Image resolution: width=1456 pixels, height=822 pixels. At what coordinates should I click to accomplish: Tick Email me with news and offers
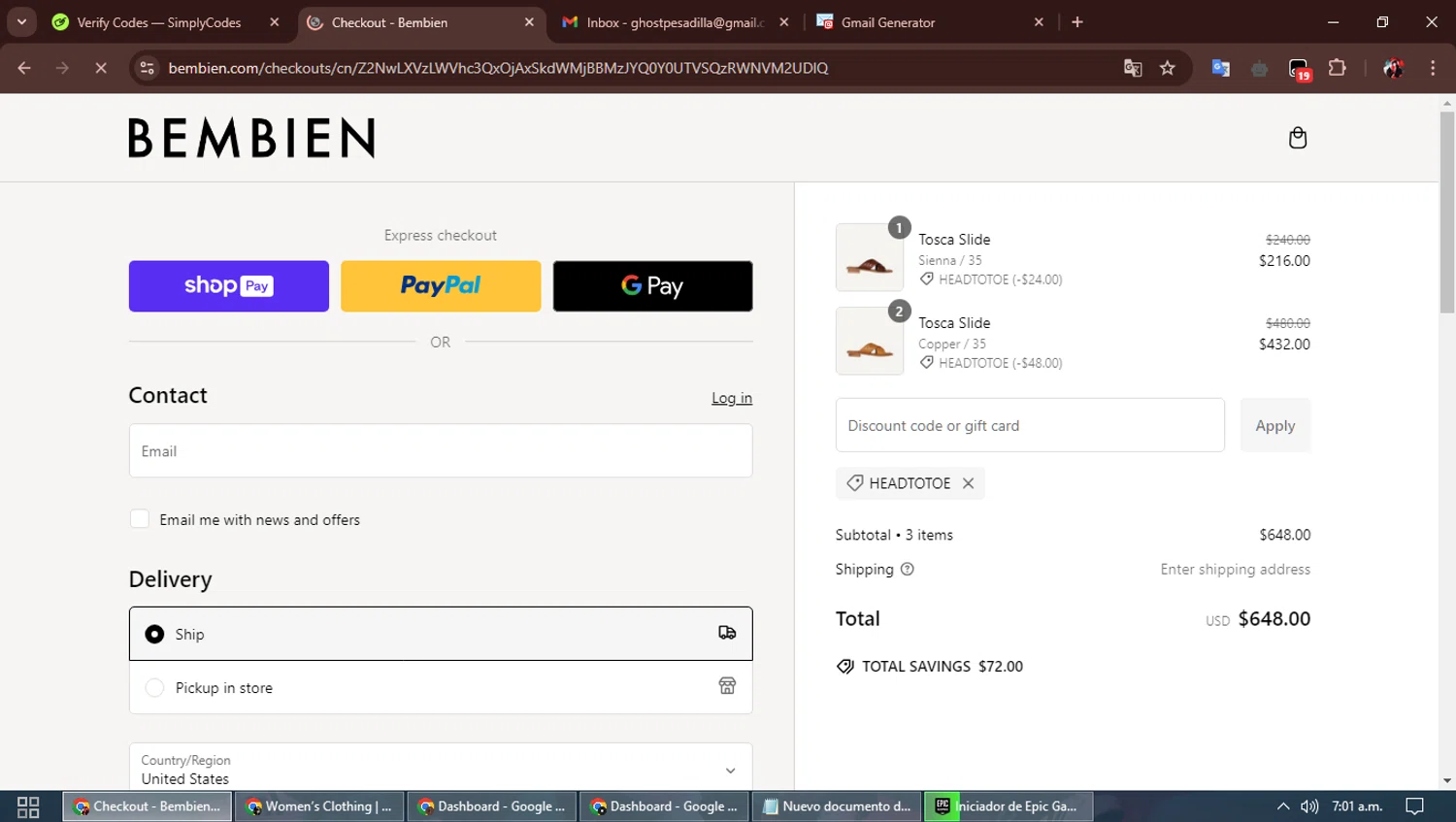(140, 519)
